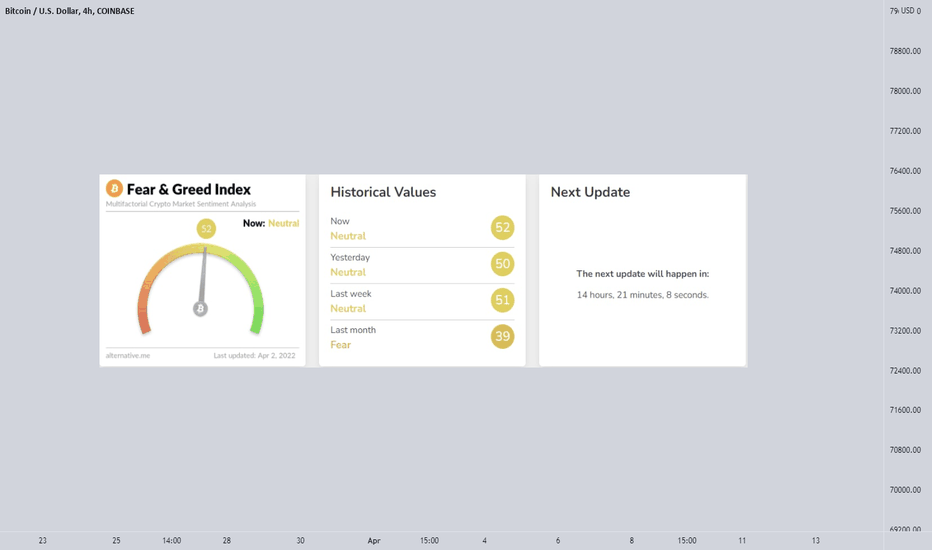The height and width of the screenshot is (550, 932).
Task: Click the Bitcoin / U.S. Dollar chart title
Action: 70,11
